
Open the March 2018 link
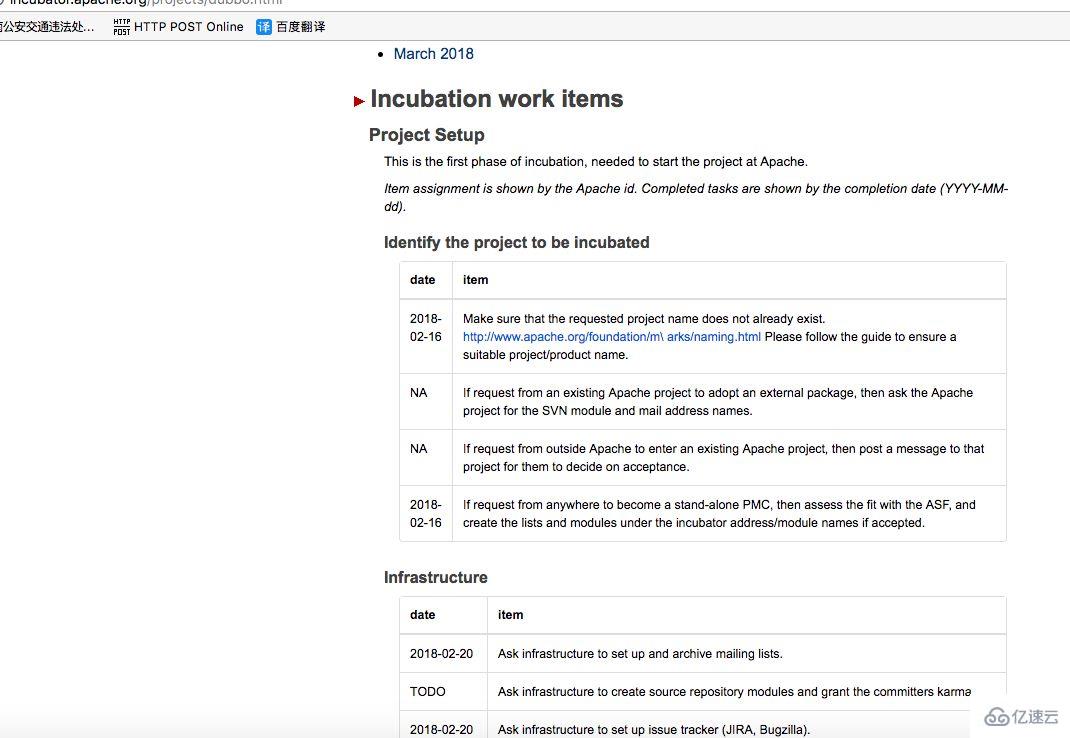coord(433,54)
